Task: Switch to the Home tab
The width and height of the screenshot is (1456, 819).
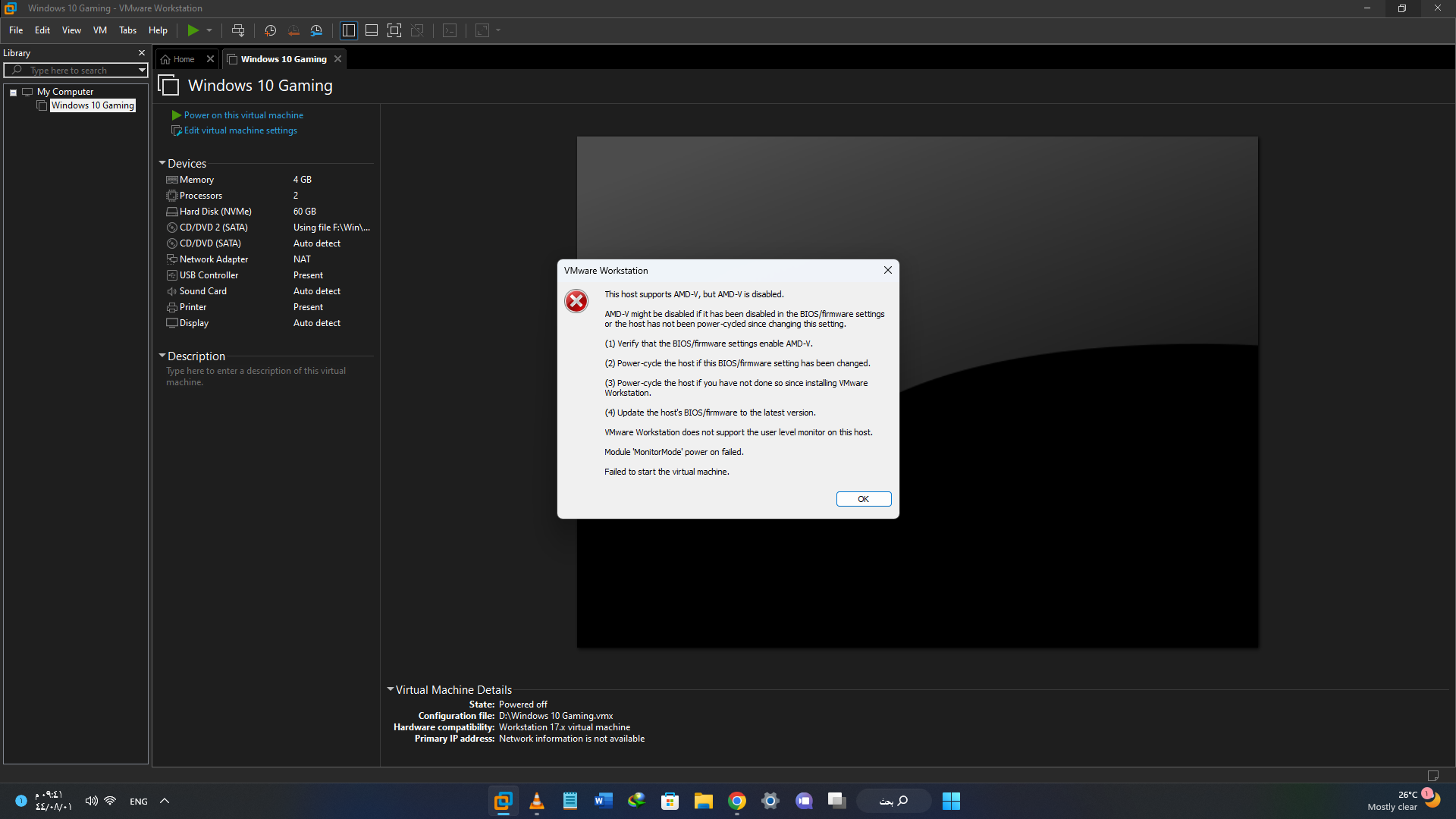Action: [x=184, y=59]
